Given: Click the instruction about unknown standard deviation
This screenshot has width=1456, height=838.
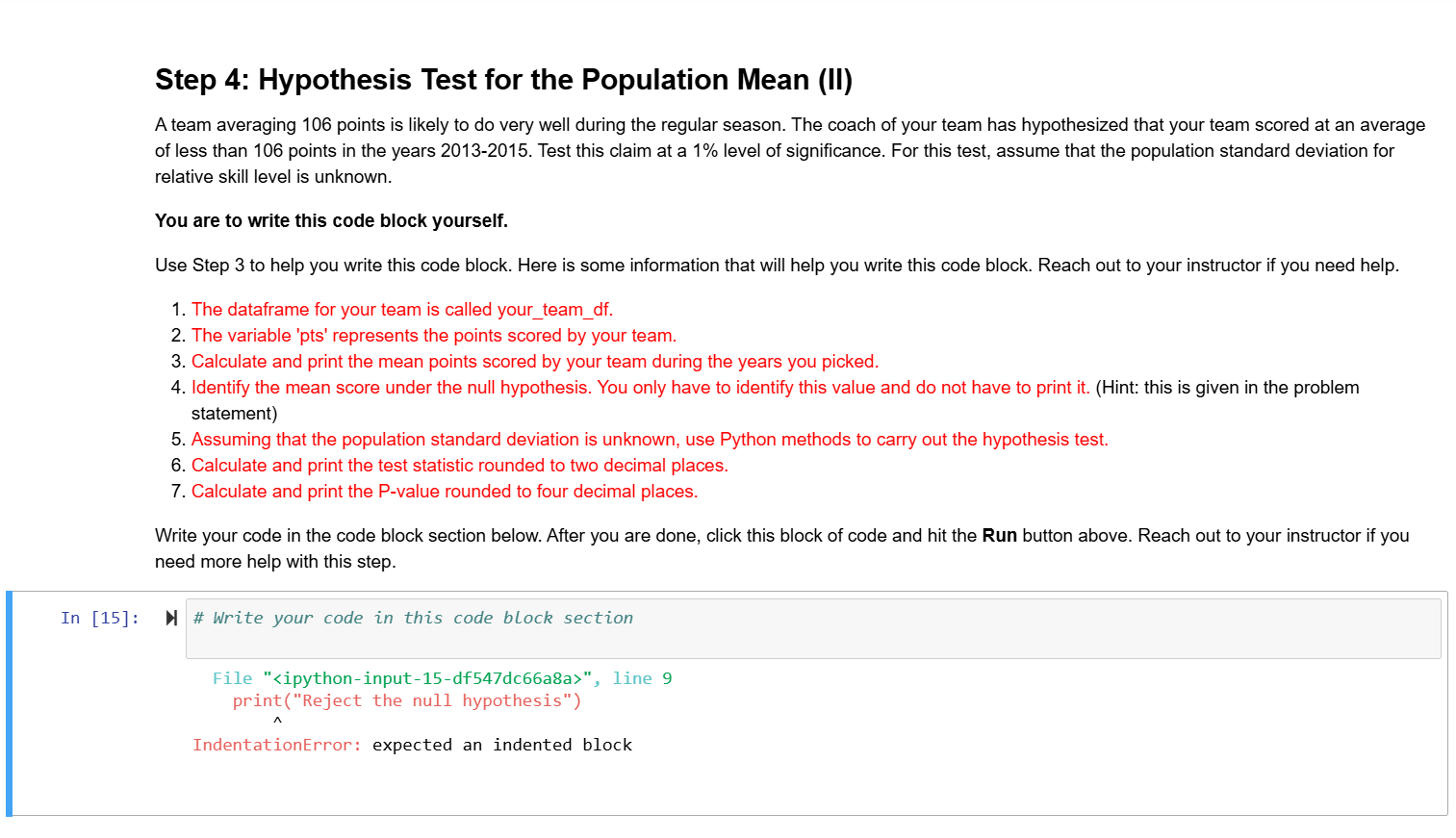Looking at the screenshot, I should coord(650,439).
